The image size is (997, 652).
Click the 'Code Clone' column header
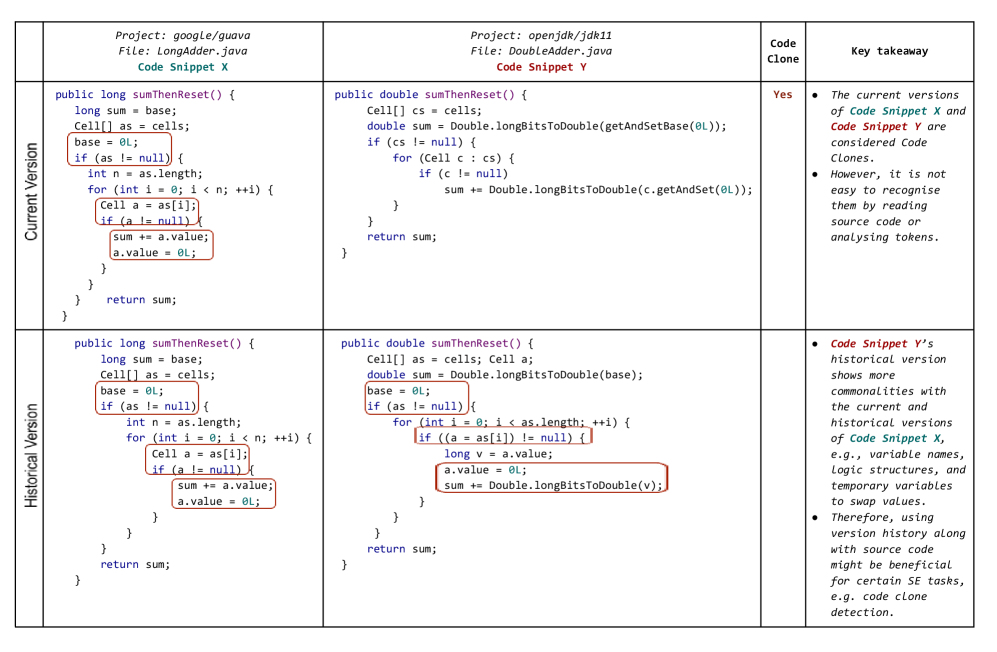(783, 51)
